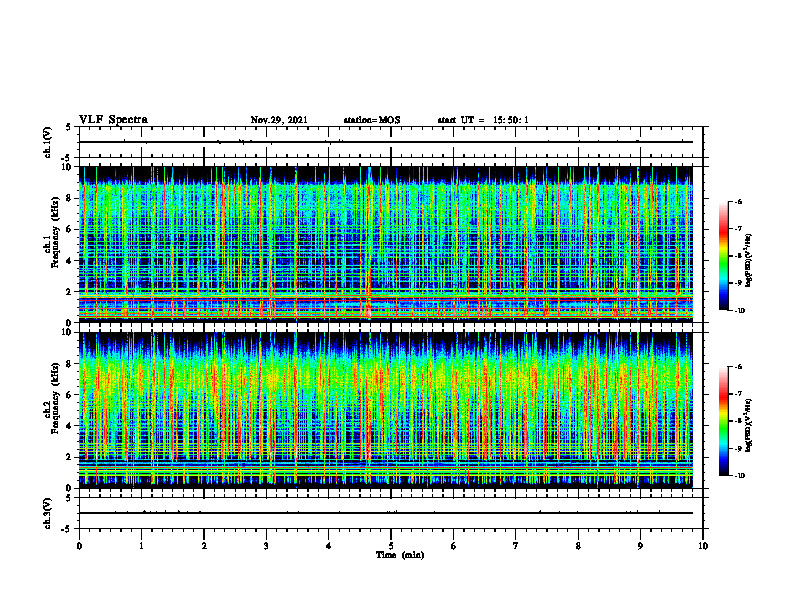Viewport: 792px width, 612px height.
Task: Click the "-10" label on ch.2 colorbar
Action: tap(739, 476)
